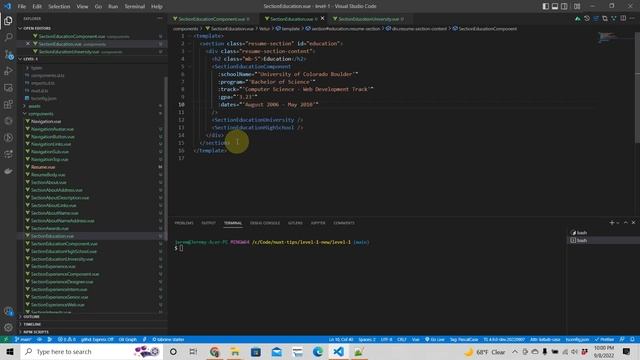Toggle the bottom panel layout button
Viewport: 640px width, 360px height.
click(555, 6)
